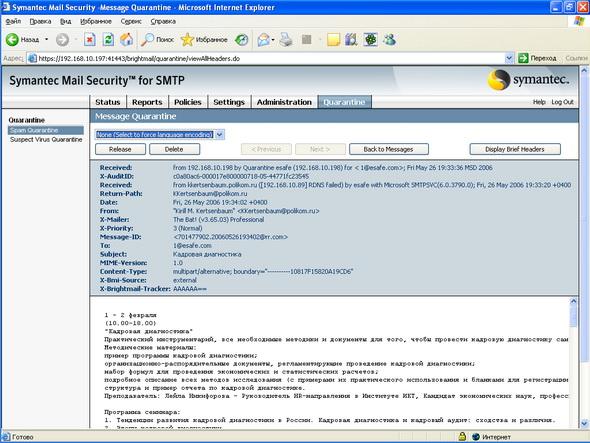Switch to the Status tab

pos(108,102)
